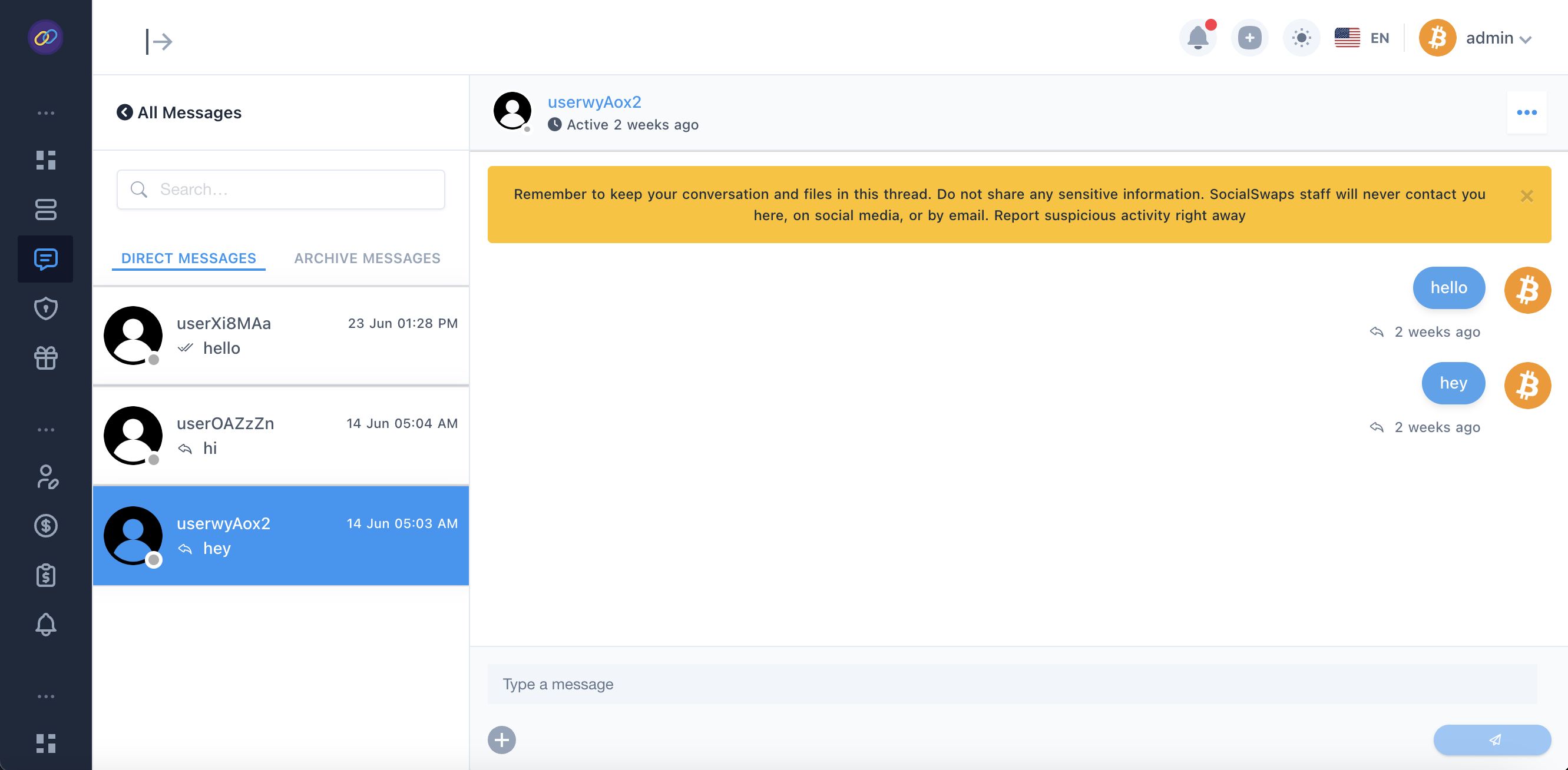Click the '23 Jun 01:28 PM' timestamp
Image resolution: width=1568 pixels, height=770 pixels.
pos(403,323)
